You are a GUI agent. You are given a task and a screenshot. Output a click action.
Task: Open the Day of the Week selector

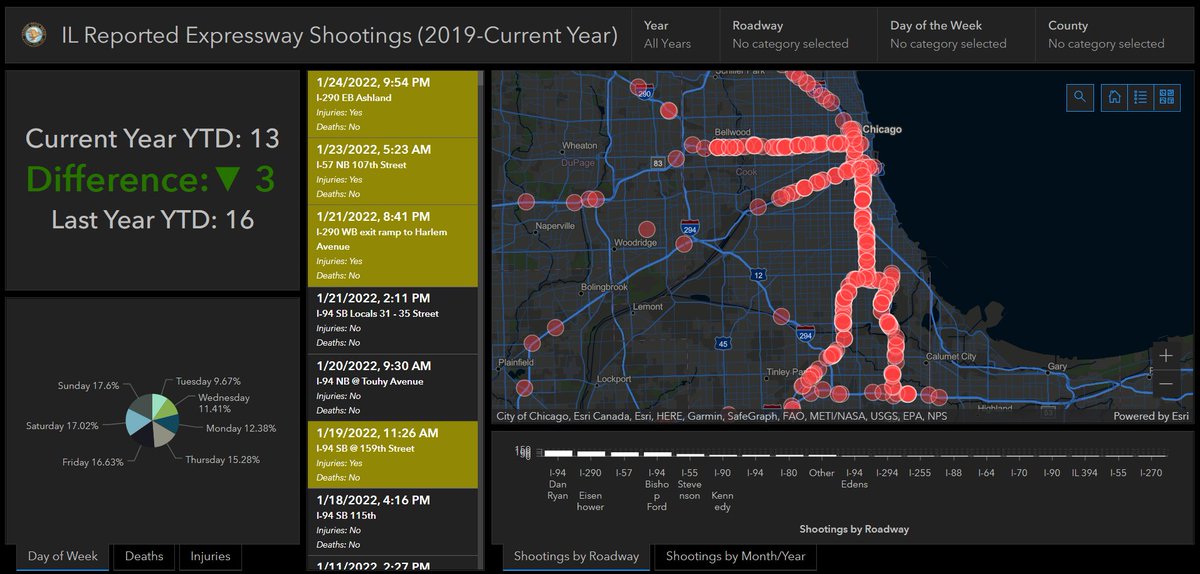pyautogui.click(x=957, y=35)
